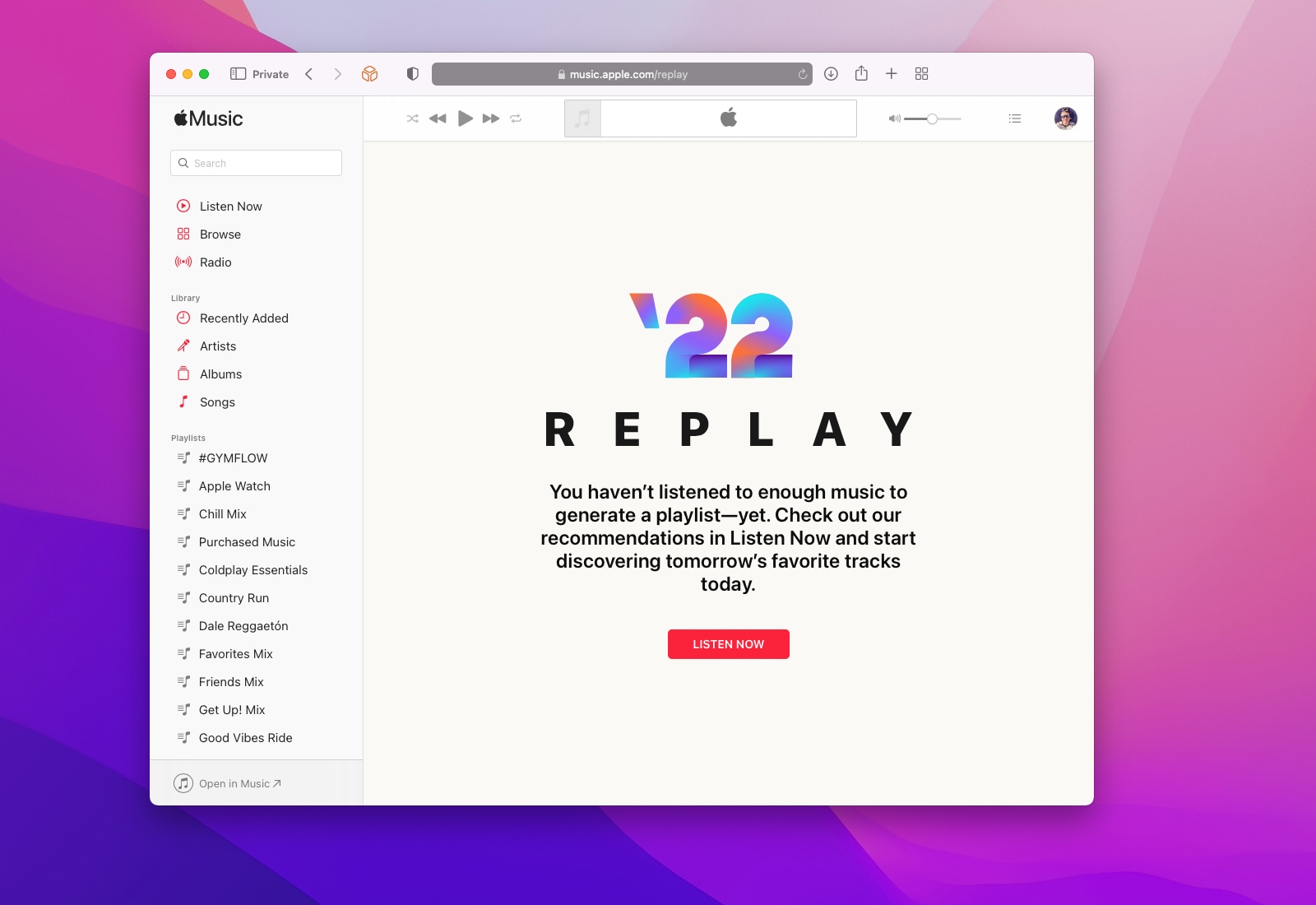The image size is (1316, 905).
Task: Click the orange cube extension icon
Action: click(x=370, y=74)
